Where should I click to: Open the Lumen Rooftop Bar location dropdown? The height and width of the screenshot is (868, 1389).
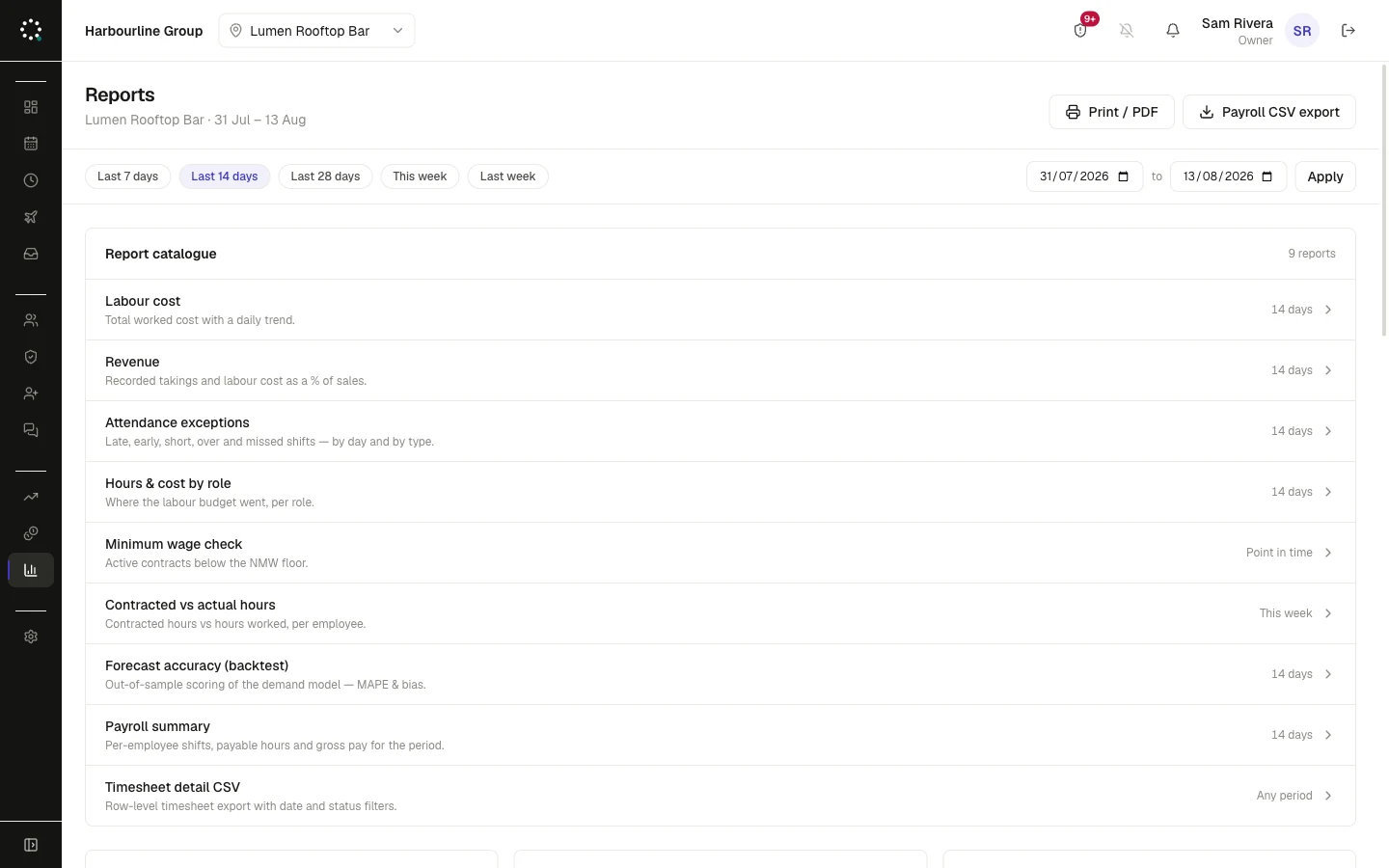(316, 31)
